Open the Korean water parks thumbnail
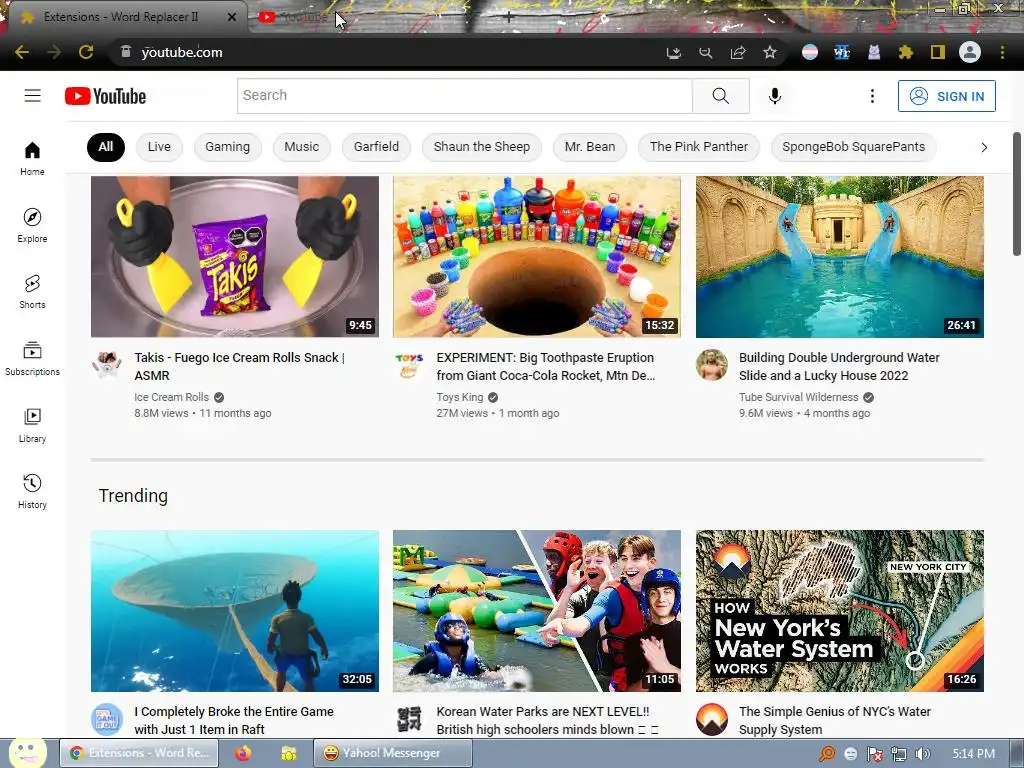The height and width of the screenshot is (768, 1024). (537, 611)
